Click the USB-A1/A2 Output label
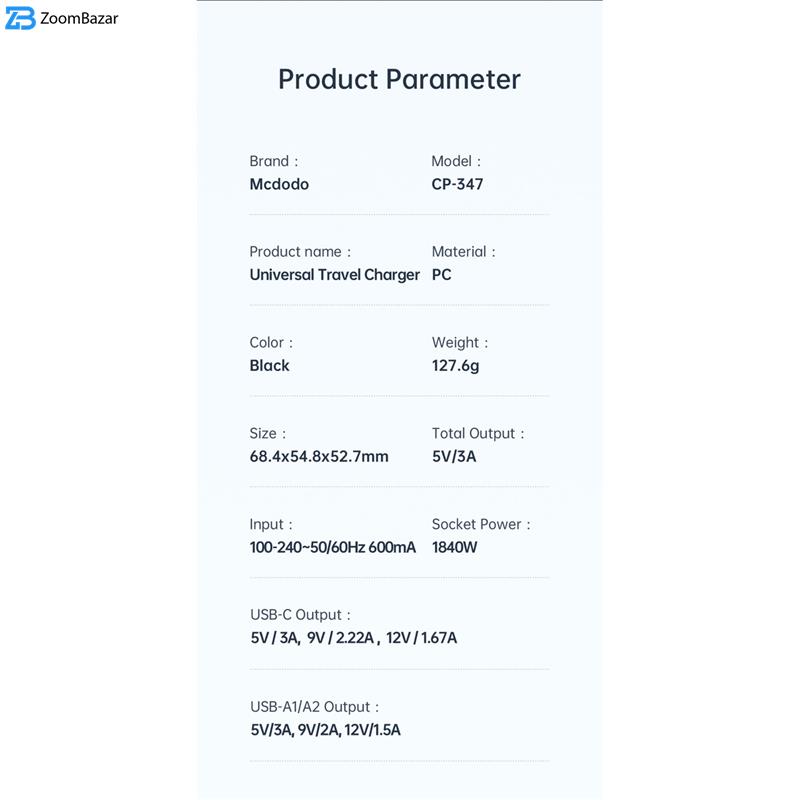This screenshot has height=800, width=800. tap(314, 707)
